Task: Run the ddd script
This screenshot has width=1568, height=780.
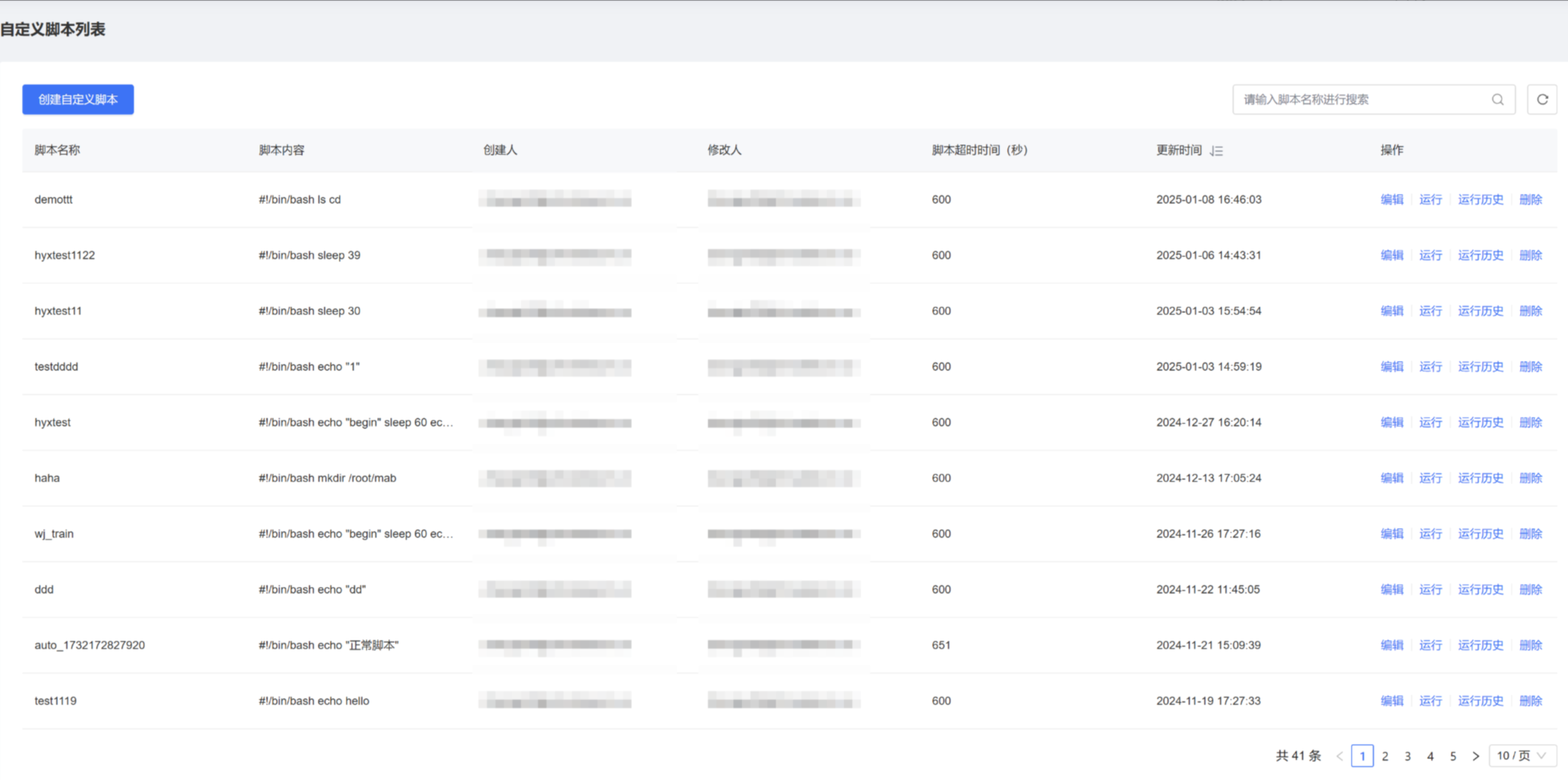Action: tap(1431, 589)
